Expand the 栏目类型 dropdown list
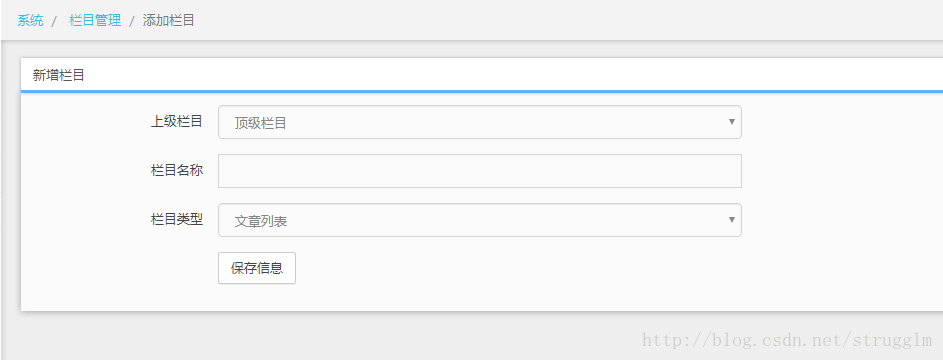 coord(479,220)
